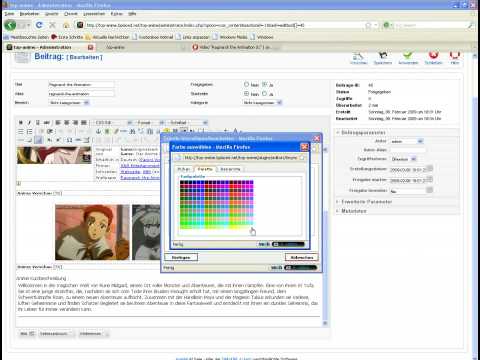The image size is (480, 360).
Task: Select Nein for Freigegeben
Action: click(246, 84)
